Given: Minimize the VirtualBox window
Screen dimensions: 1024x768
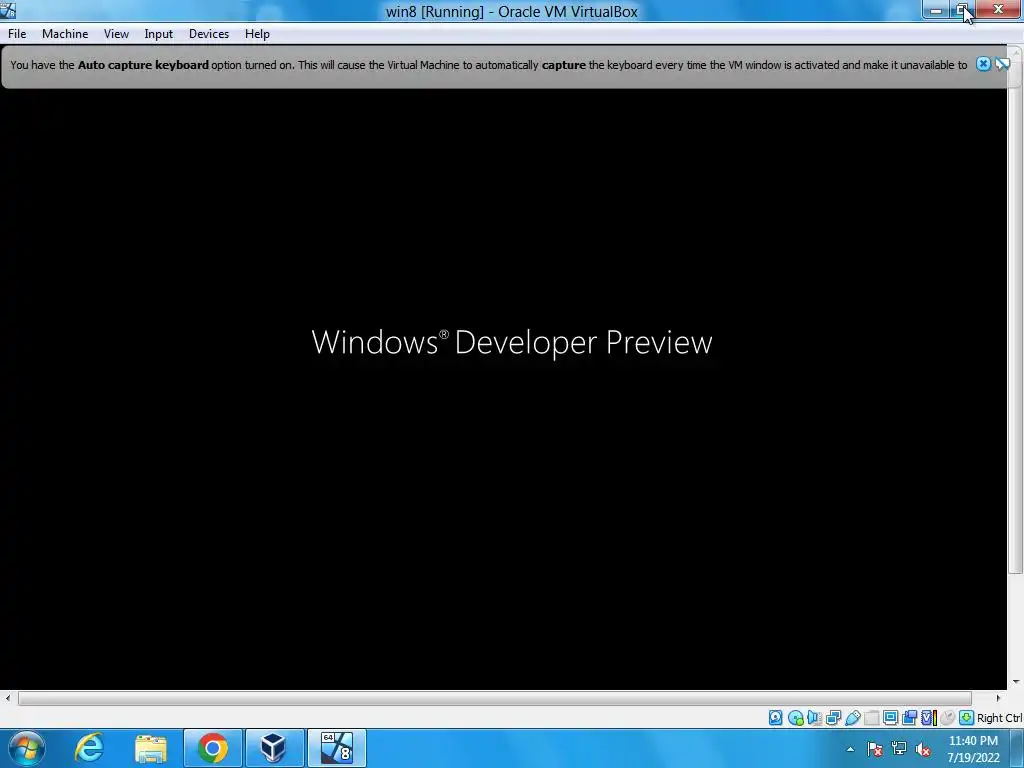Looking at the screenshot, I should pos(936,10).
